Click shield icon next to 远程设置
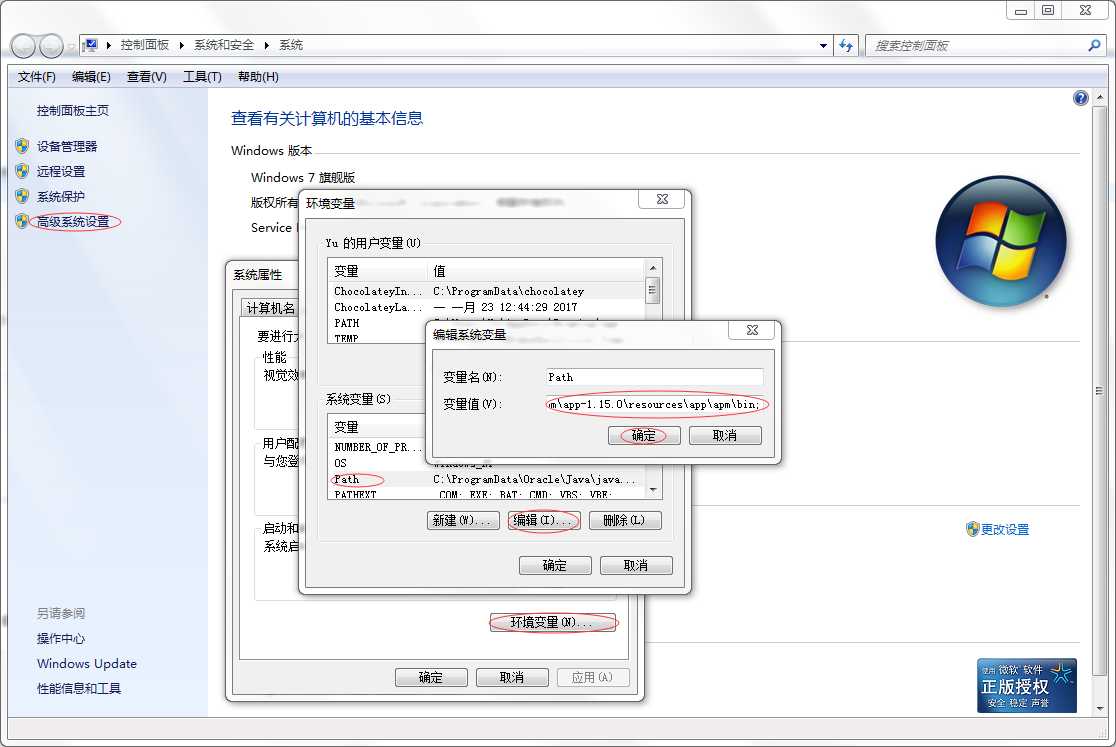Screen dimensions: 1116x747 coord(22,171)
